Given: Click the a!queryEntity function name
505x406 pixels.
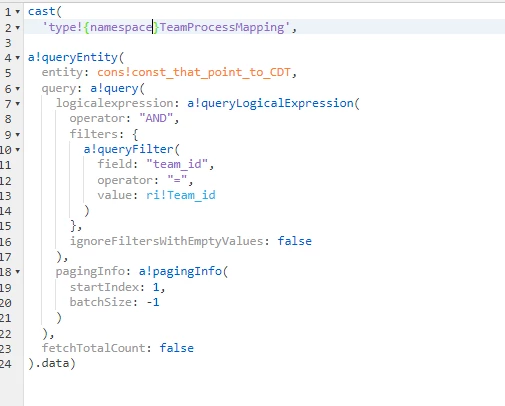Looking at the screenshot, I should 73,57.
